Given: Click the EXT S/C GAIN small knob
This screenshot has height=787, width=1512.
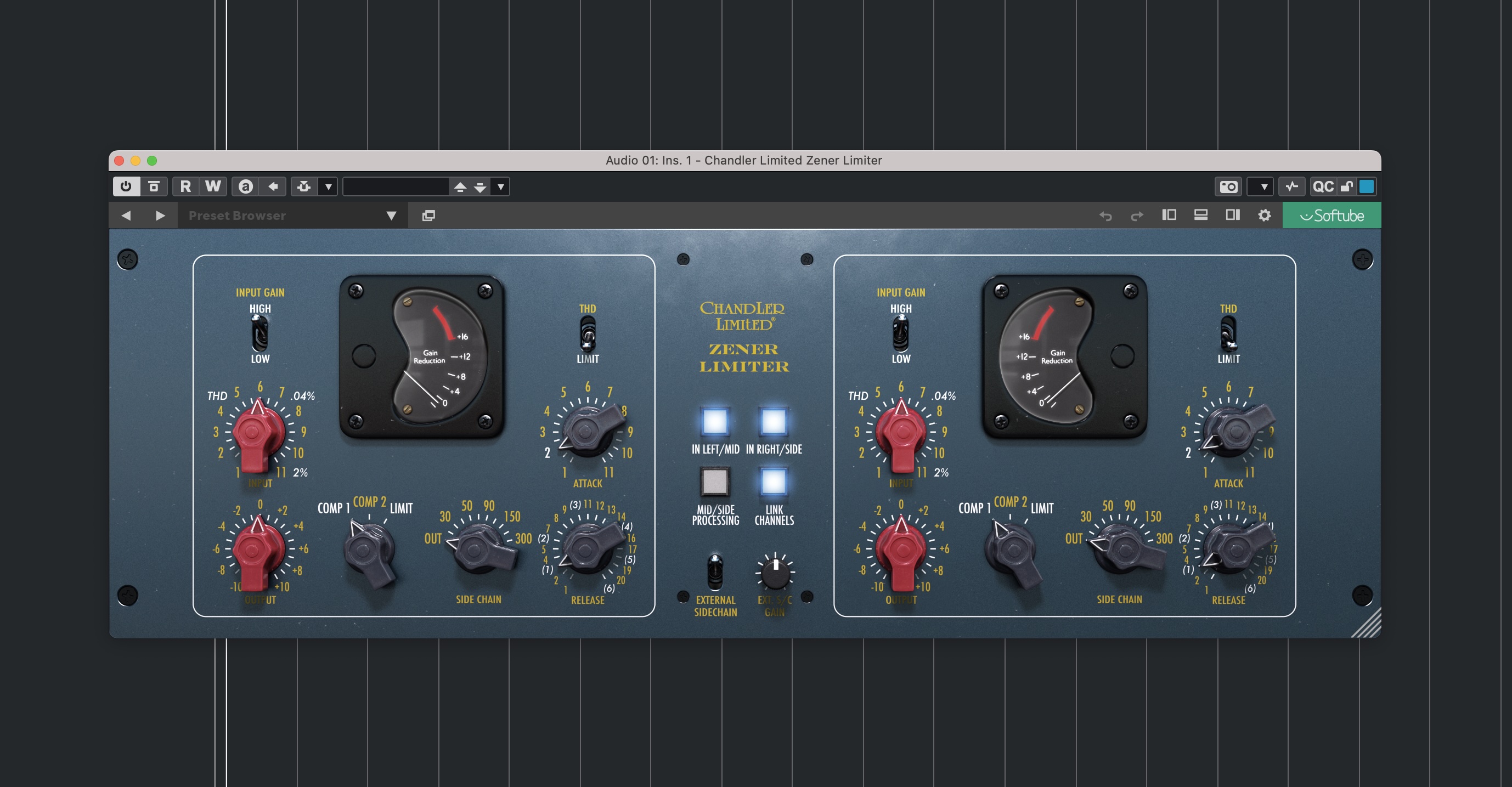Looking at the screenshot, I should tap(775, 573).
